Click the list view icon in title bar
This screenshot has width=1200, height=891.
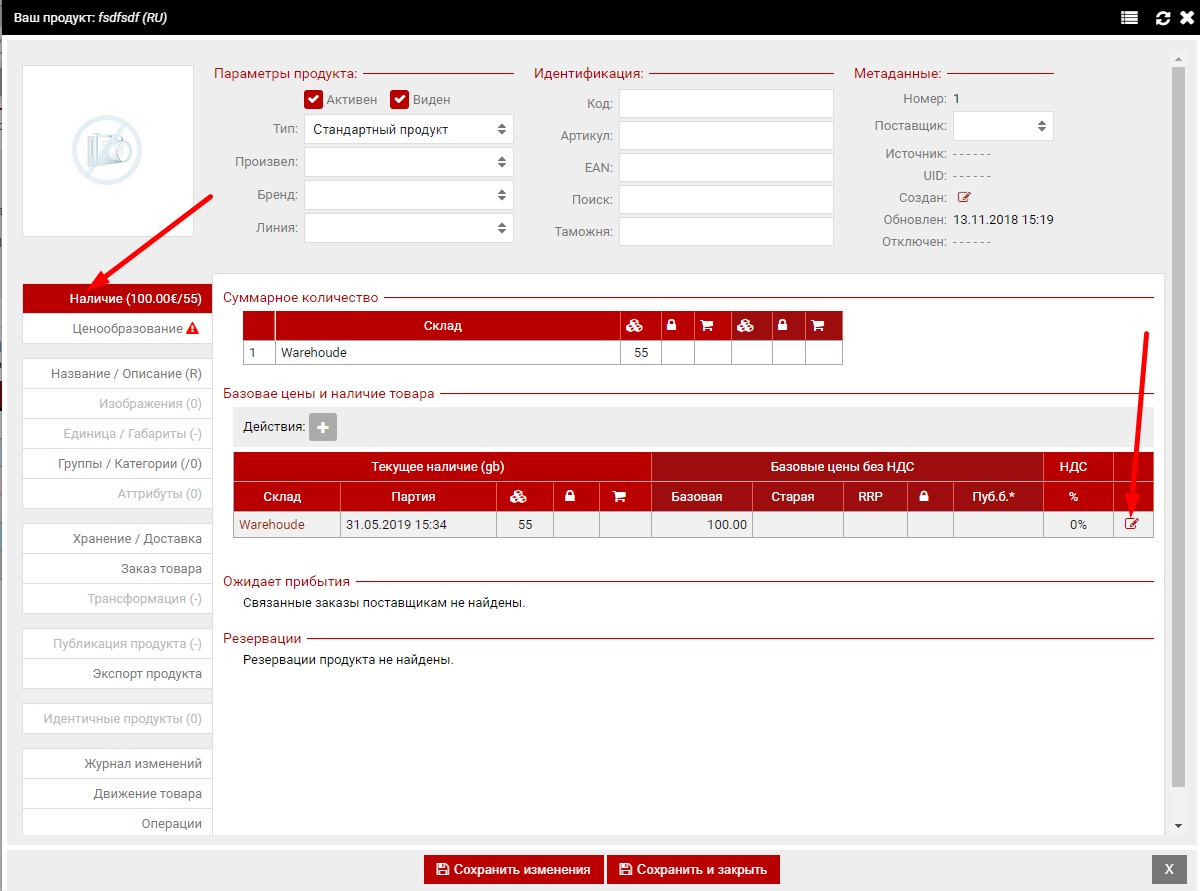coord(1129,18)
